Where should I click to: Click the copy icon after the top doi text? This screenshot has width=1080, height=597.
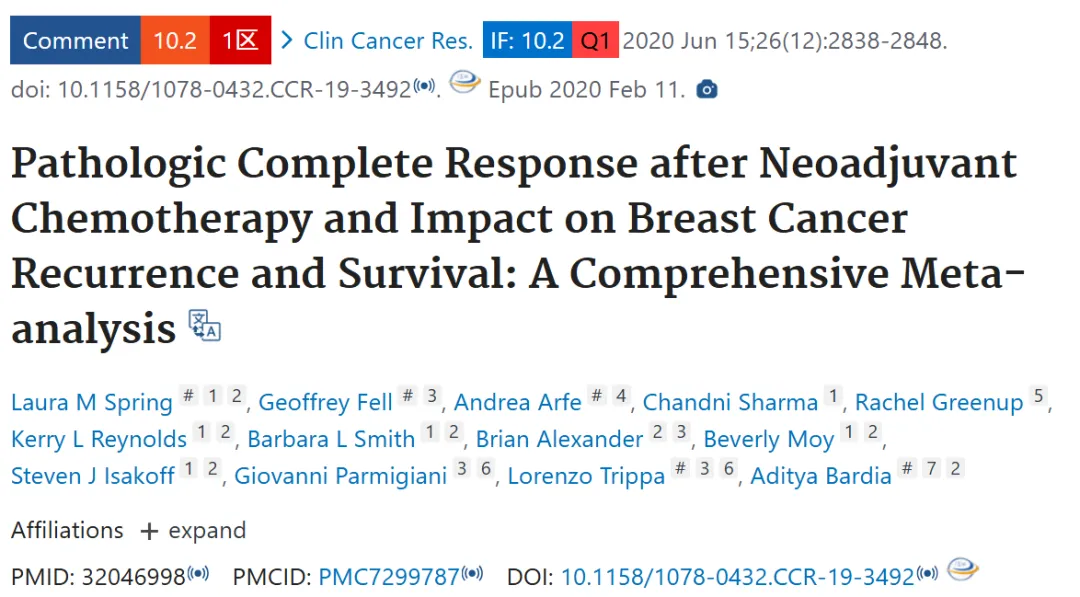425,86
